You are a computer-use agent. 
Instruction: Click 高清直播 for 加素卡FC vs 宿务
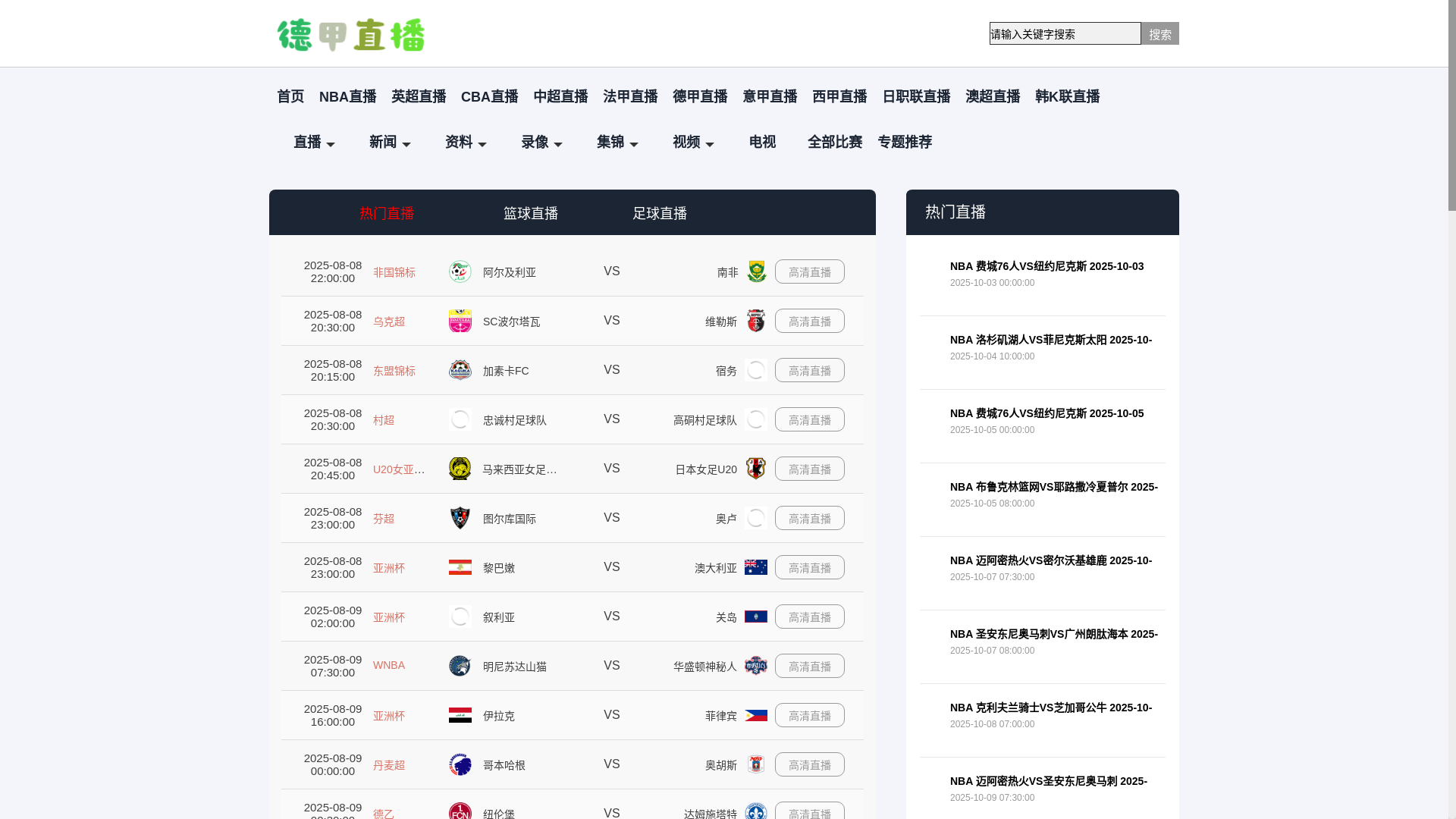click(x=809, y=370)
